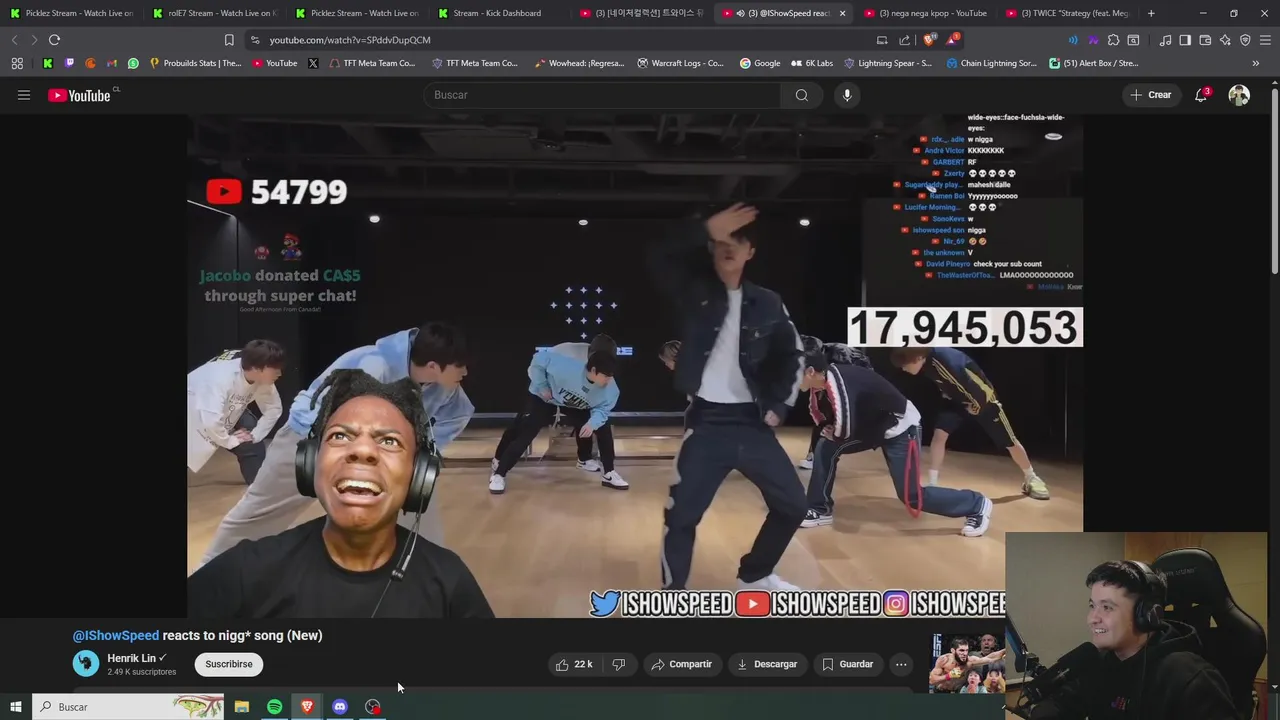The height and width of the screenshot is (720, 1280).
Task: Open Brave Shields lion icon
Action: point(929,40)
